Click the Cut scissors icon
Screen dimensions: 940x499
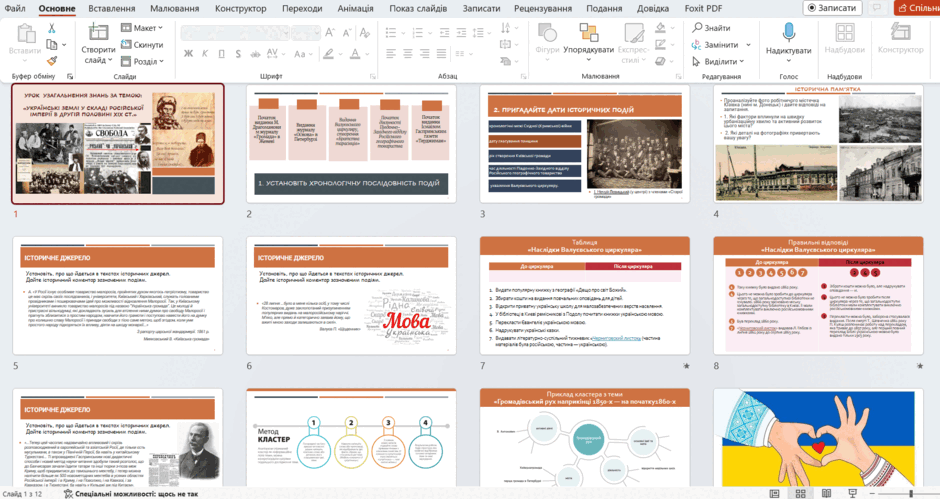tap(52, 28)
